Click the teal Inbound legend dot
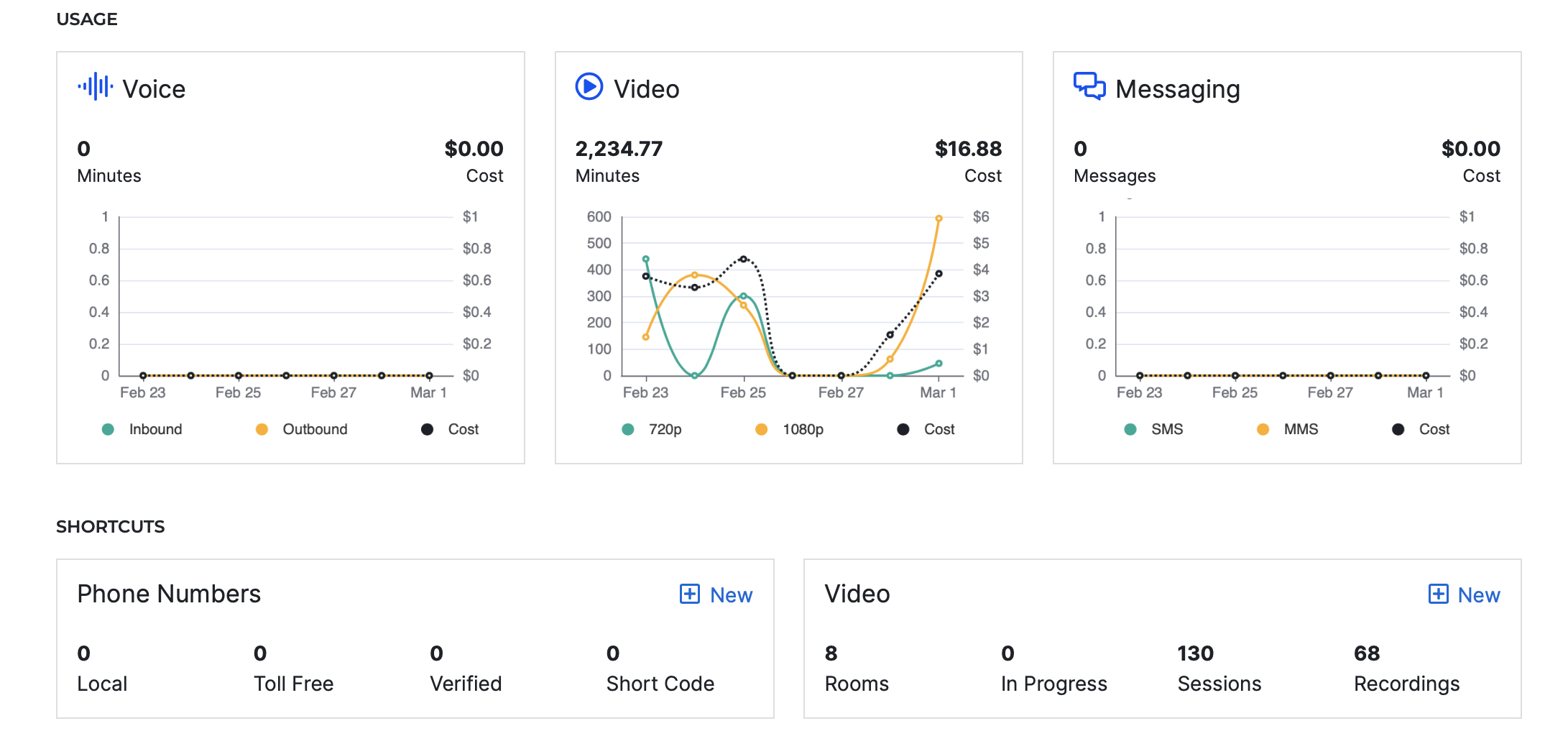Screen dimensions: 1568x749 [x=108, y=429]
